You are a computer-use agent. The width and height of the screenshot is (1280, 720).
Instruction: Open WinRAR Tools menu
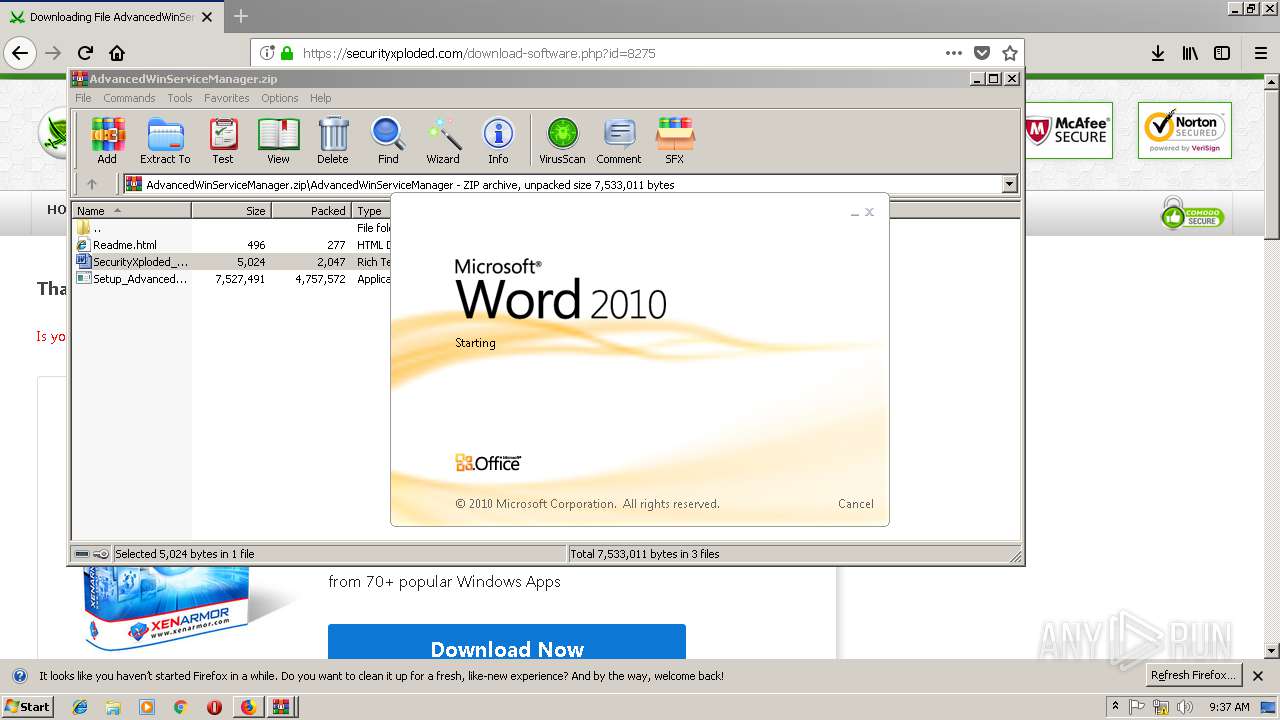pyautogui.click(x=180, y=98)
